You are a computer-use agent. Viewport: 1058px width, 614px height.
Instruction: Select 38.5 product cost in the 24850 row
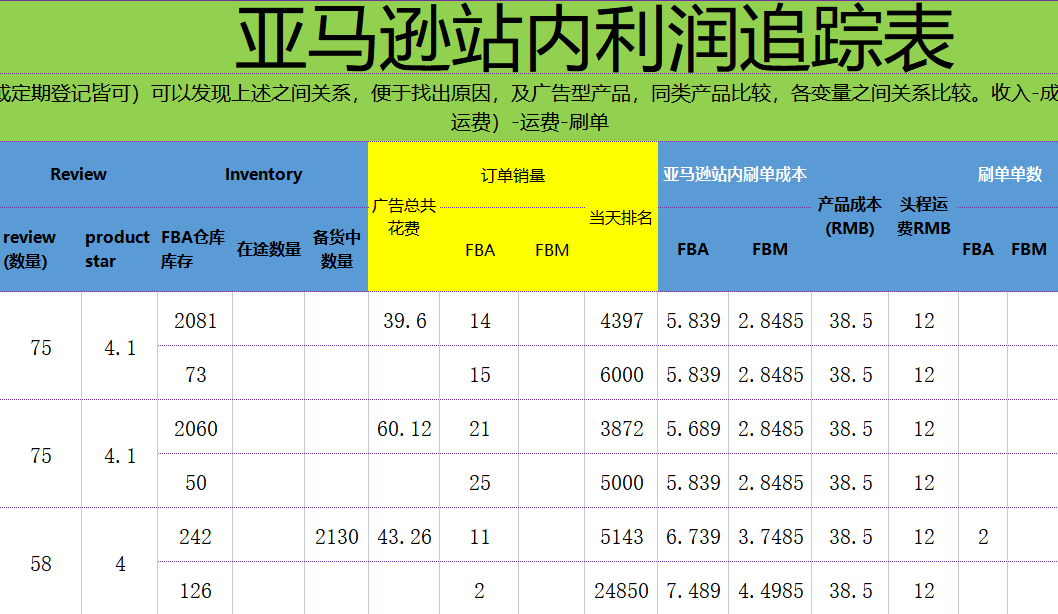click(851, 590)
